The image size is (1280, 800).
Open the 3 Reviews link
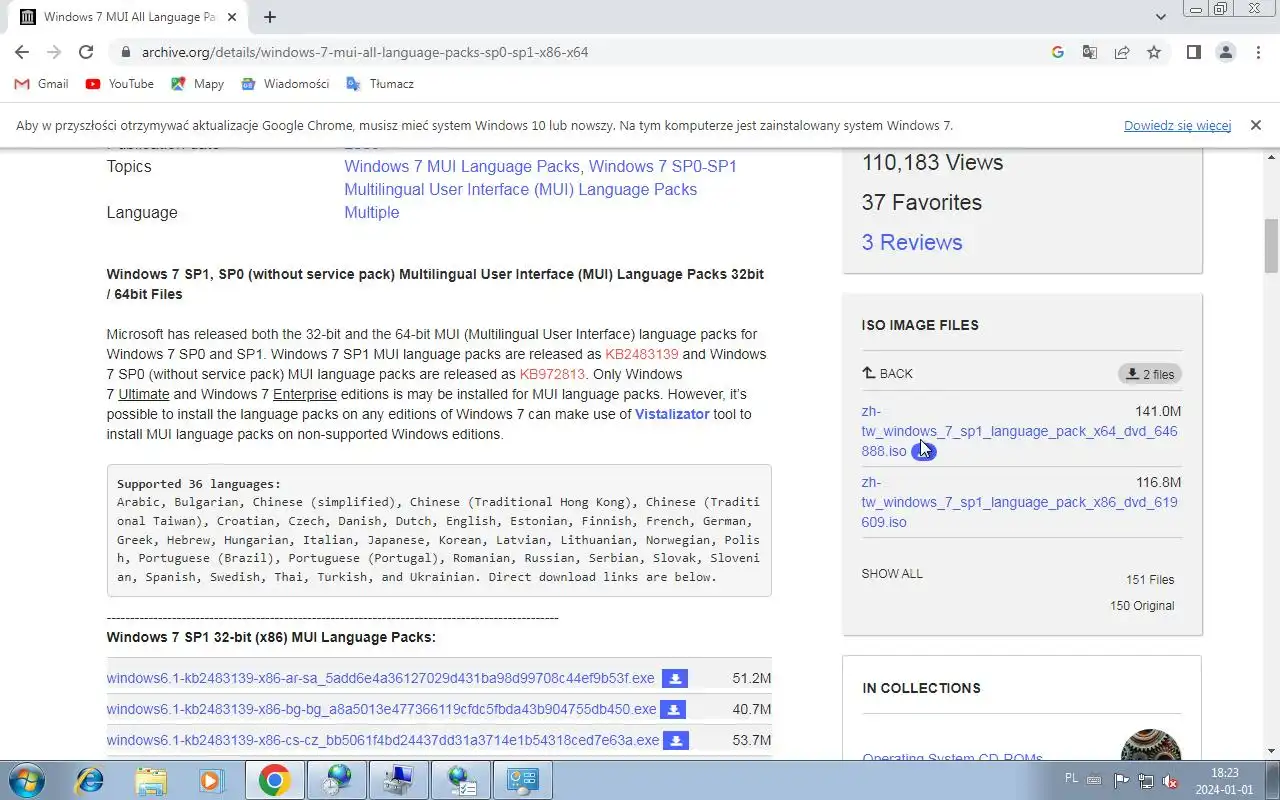coord(912,242)
